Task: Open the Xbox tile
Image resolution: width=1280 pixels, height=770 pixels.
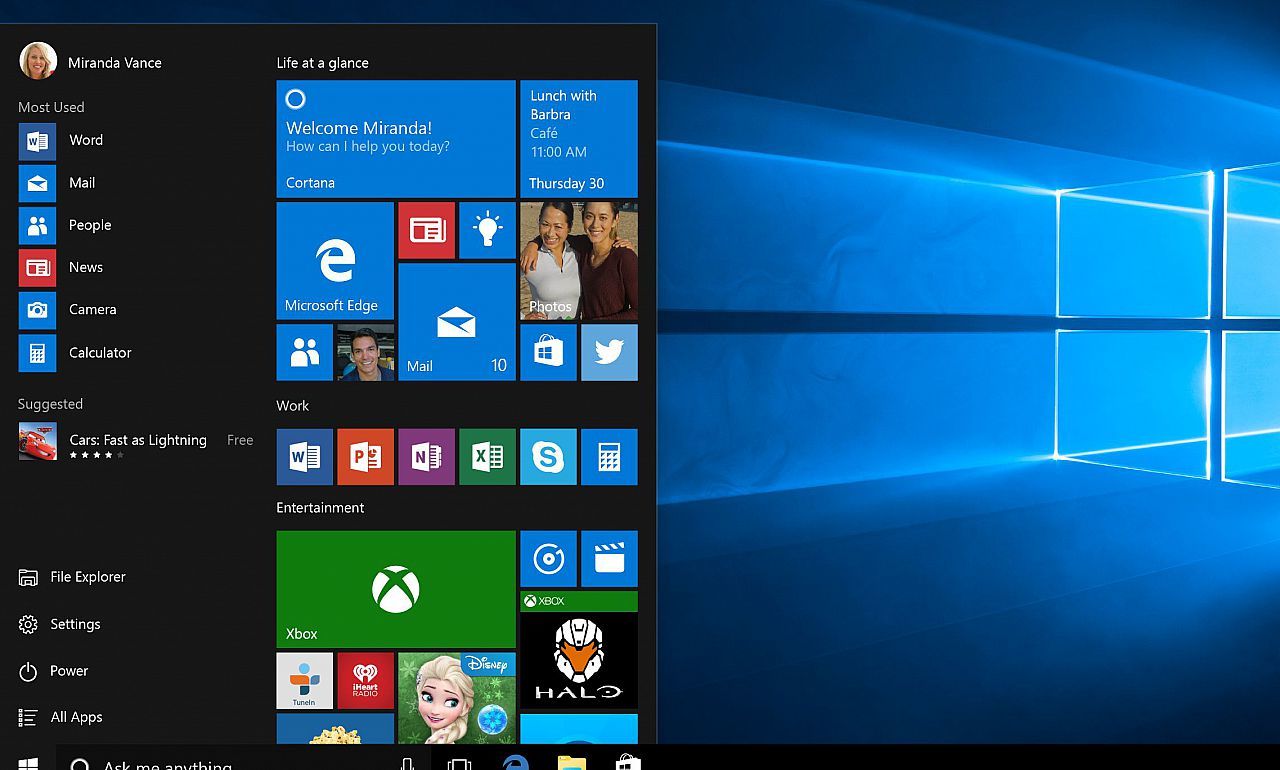Action: [x=396, y=589]
